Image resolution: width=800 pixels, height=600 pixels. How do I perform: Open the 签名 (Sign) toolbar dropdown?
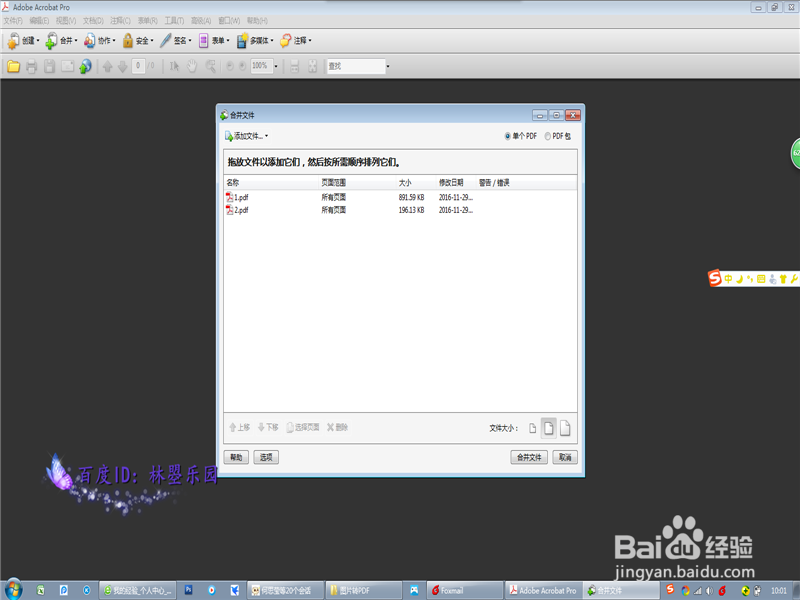pos(176,40)
